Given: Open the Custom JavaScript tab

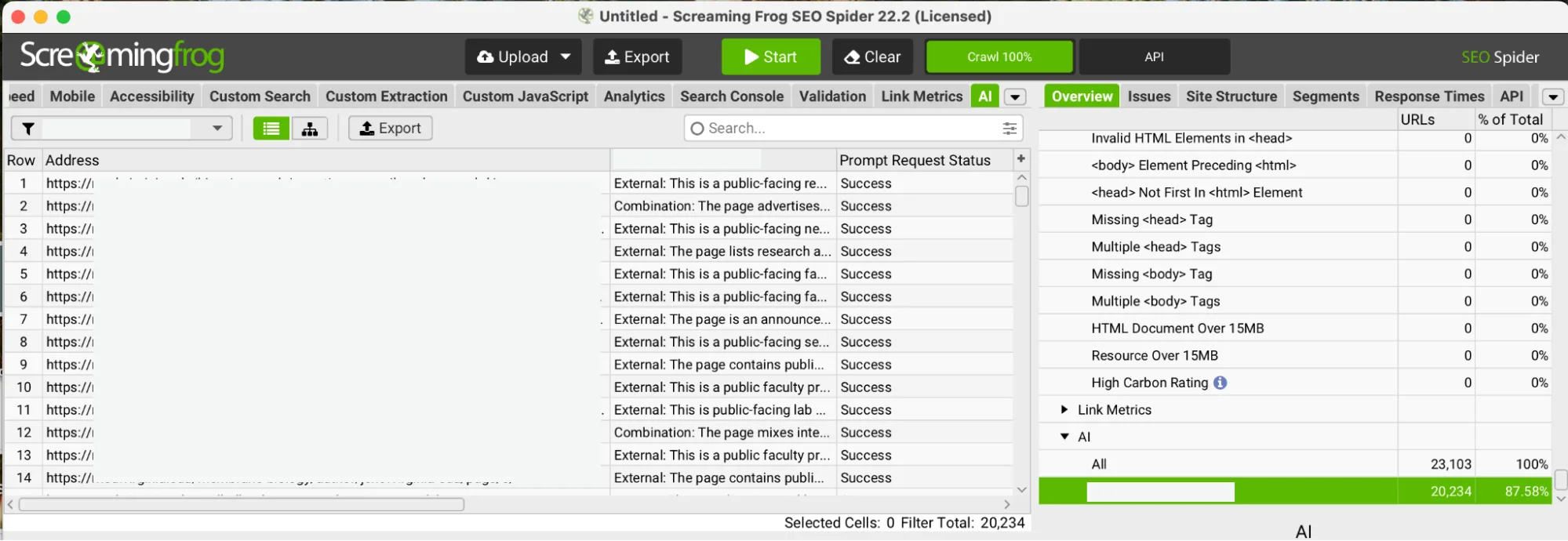Looking at the screenshot, I should click(x=526, y=96).
